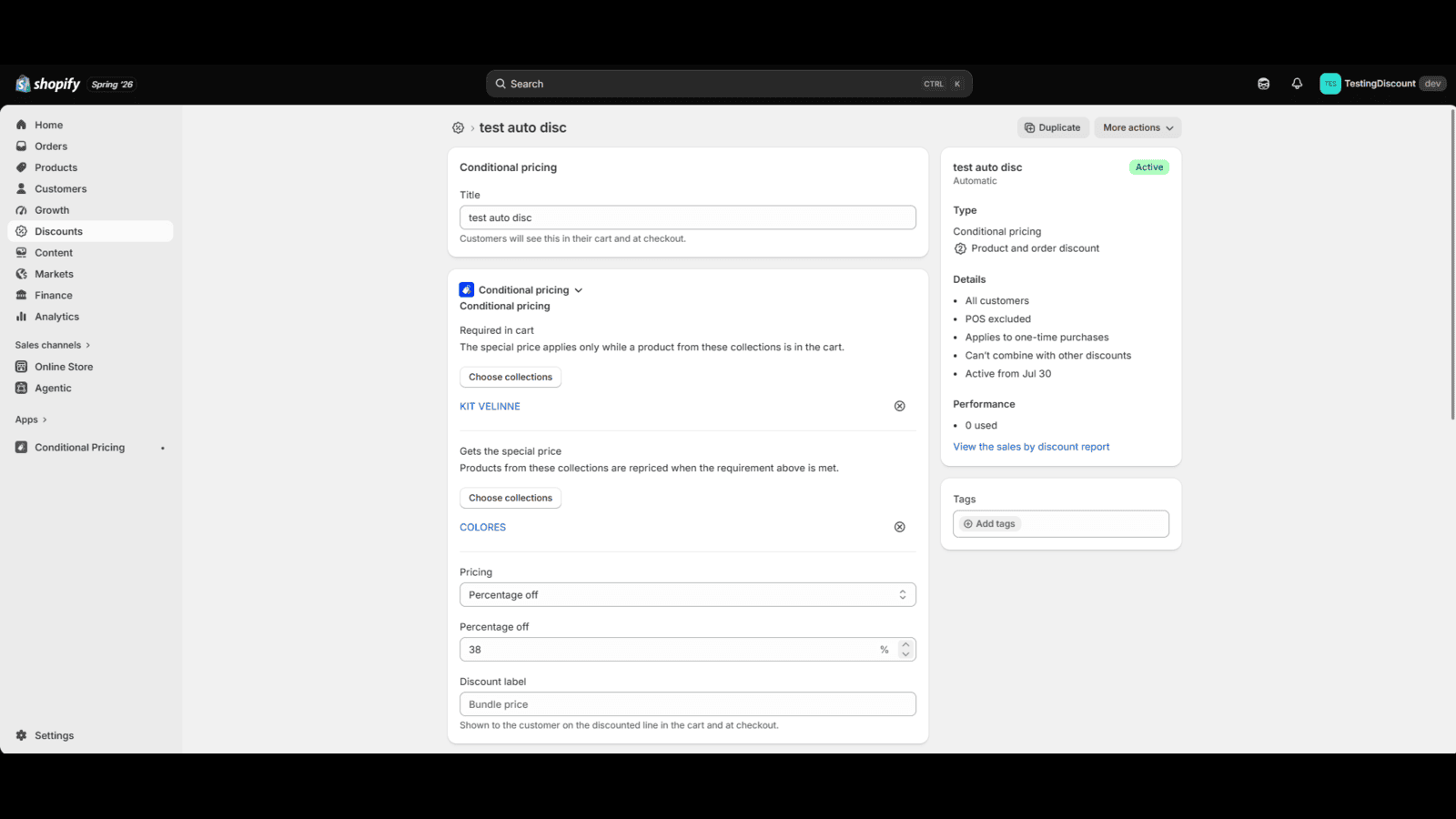Open Analytics in sidebar
Image resolution: width=1456 pixels, height=819 pixels.
click(90, 317)
